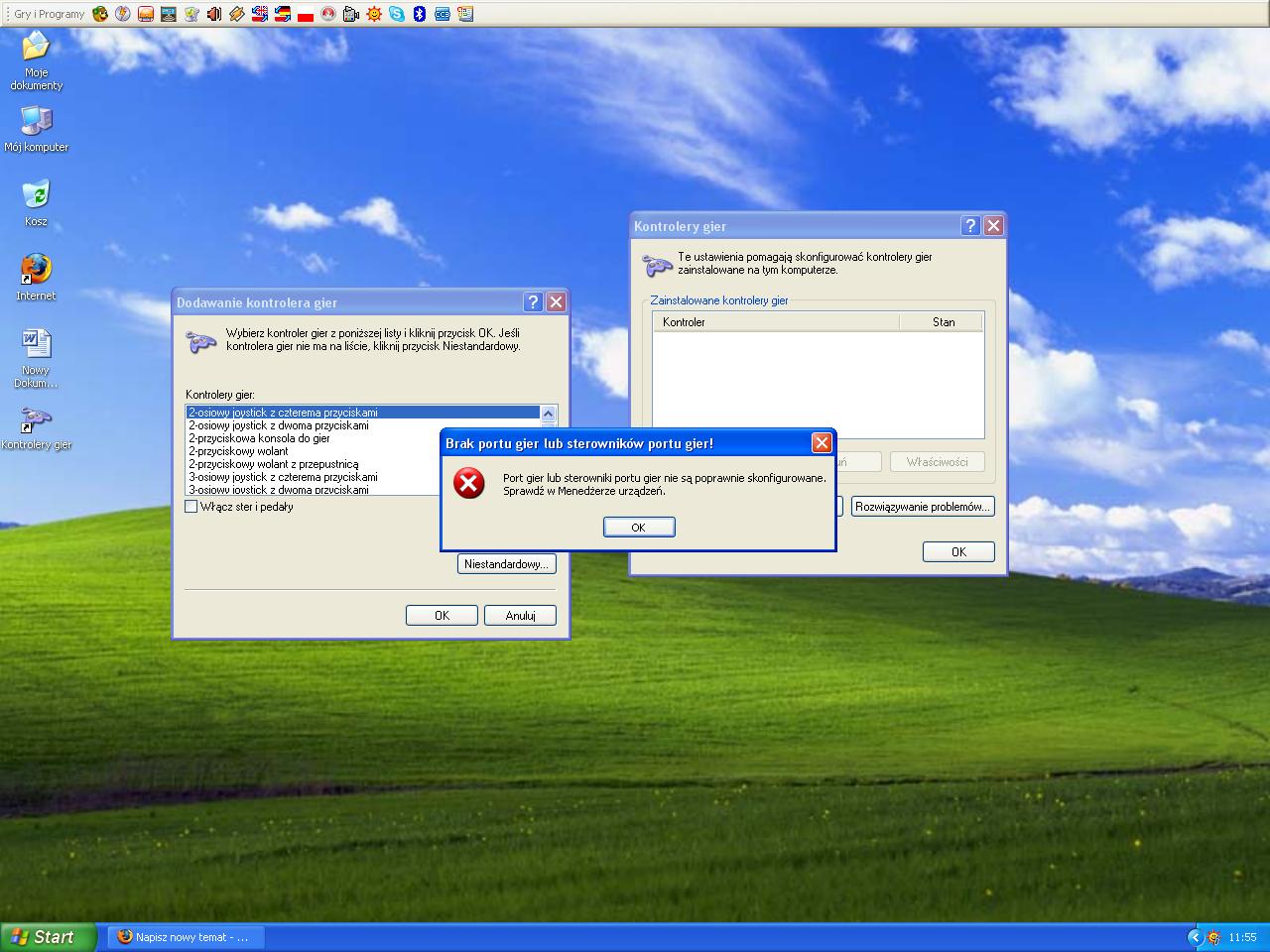The width and height of the screenshot is (1270, 952).
Task: Launch the Internet Firefox desktop shortcut
Action: (36, 278)
